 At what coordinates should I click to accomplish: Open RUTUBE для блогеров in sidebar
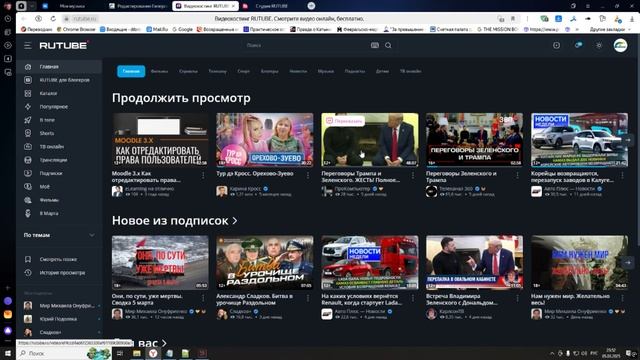pyautogui.click(x=59, y=80)
